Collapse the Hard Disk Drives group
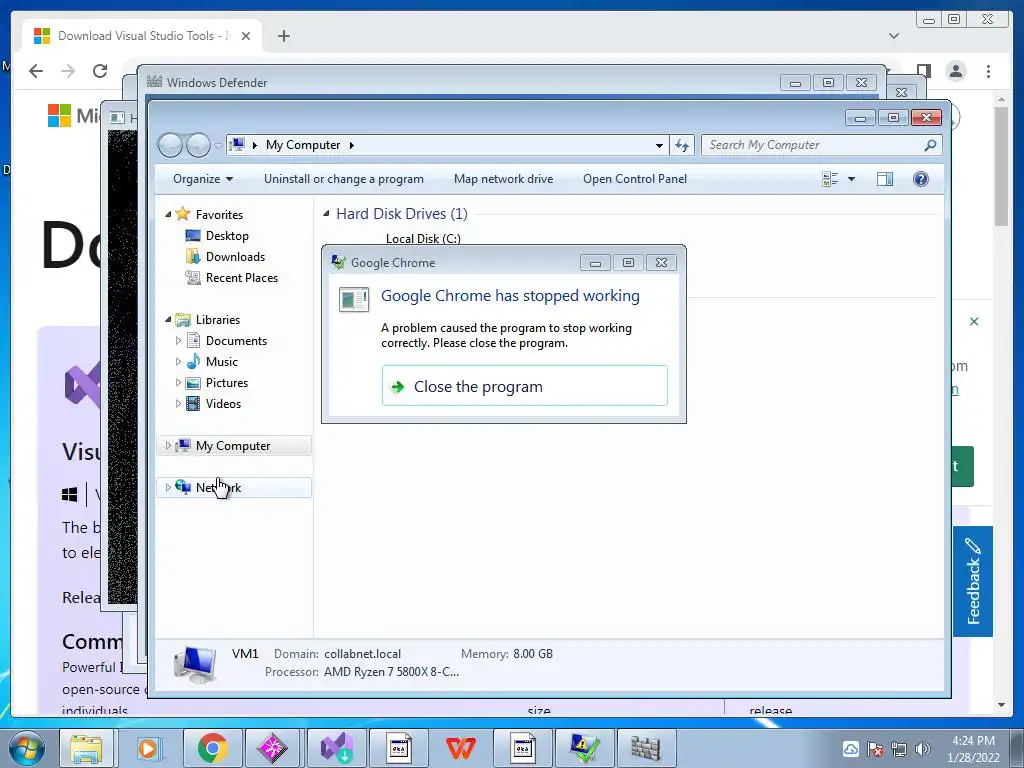 click(326, 214)
